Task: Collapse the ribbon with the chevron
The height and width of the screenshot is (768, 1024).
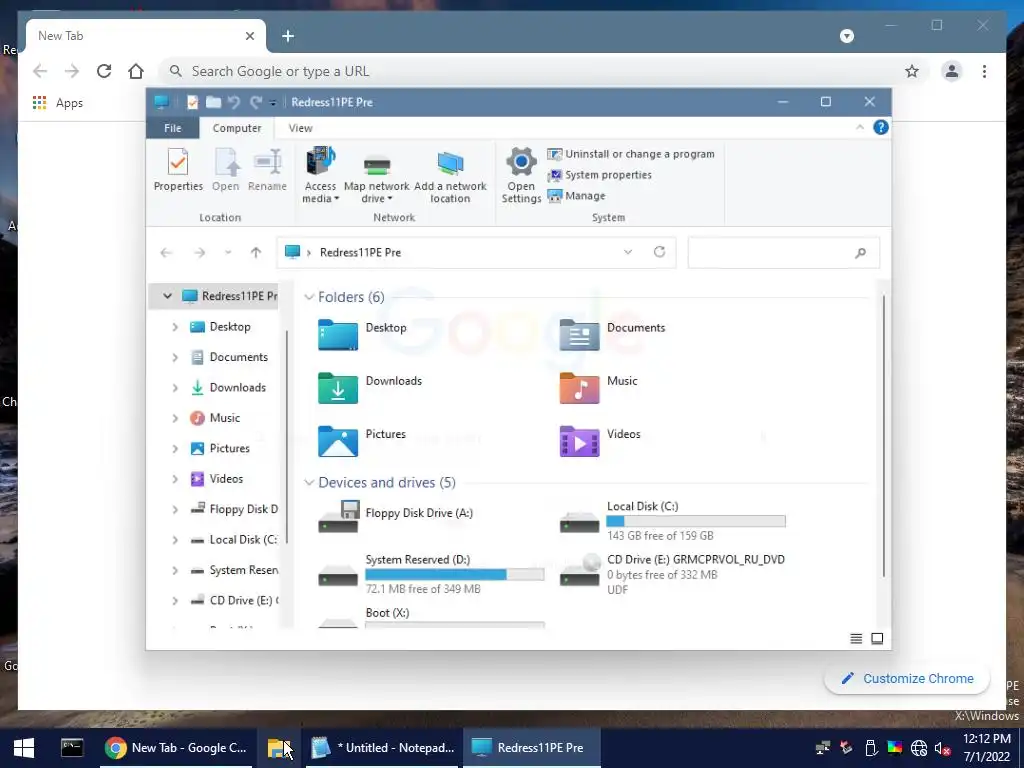Action: (x=859, y=127)
